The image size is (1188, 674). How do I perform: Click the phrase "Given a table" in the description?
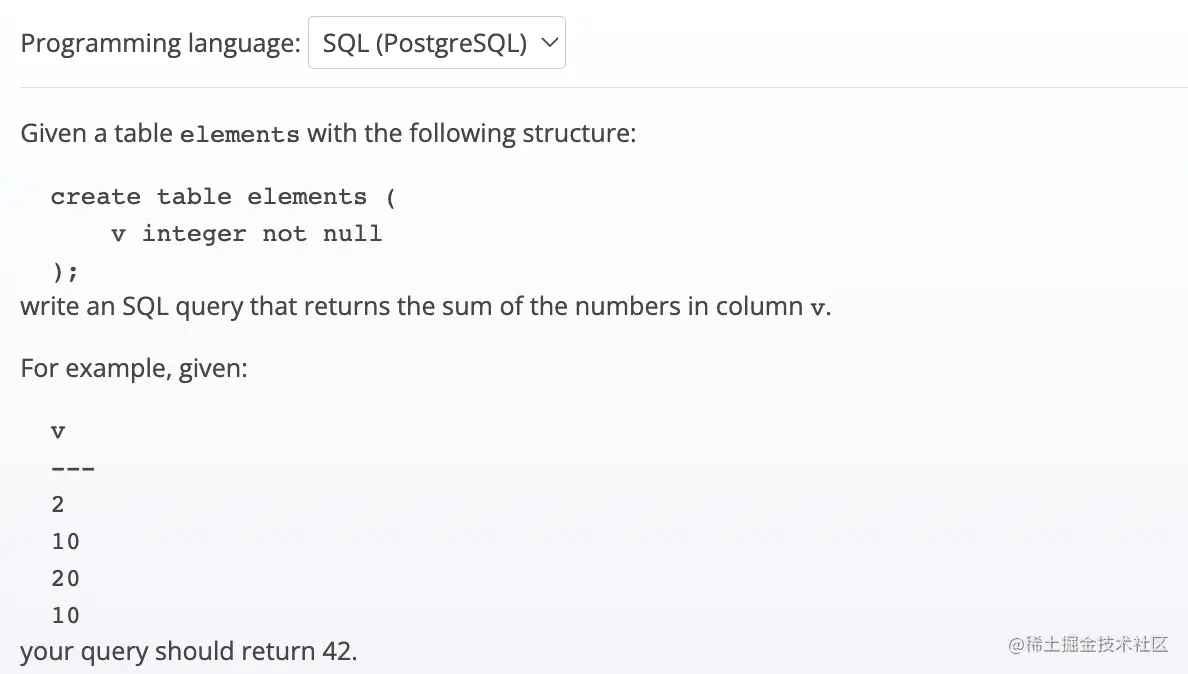point(95,134)
